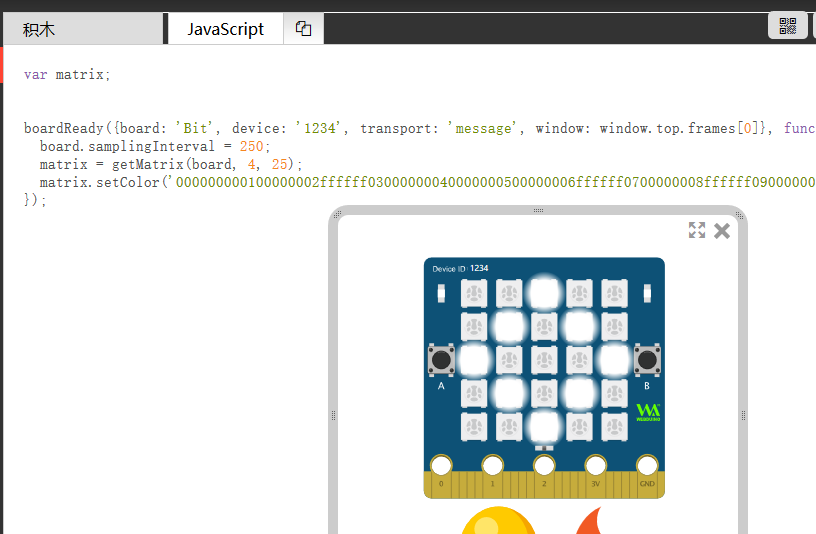Close the Bit simulator panel

tap(722, 231)
